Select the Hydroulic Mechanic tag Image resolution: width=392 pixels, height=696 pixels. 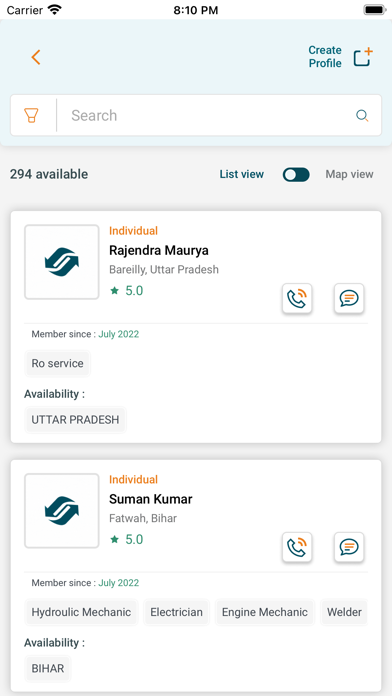point(81,612)
